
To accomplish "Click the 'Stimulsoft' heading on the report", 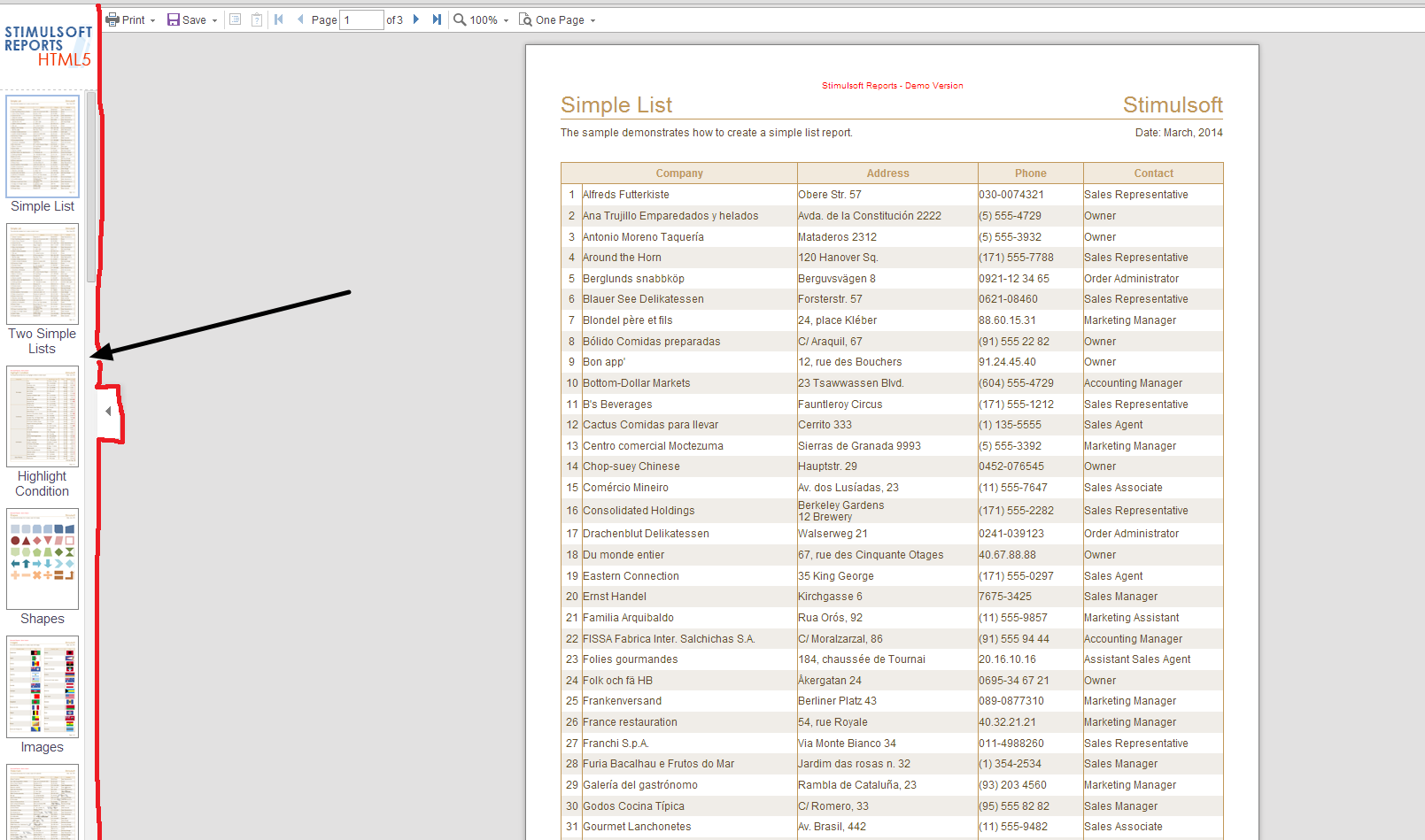I will click(x=1173, y=105).
